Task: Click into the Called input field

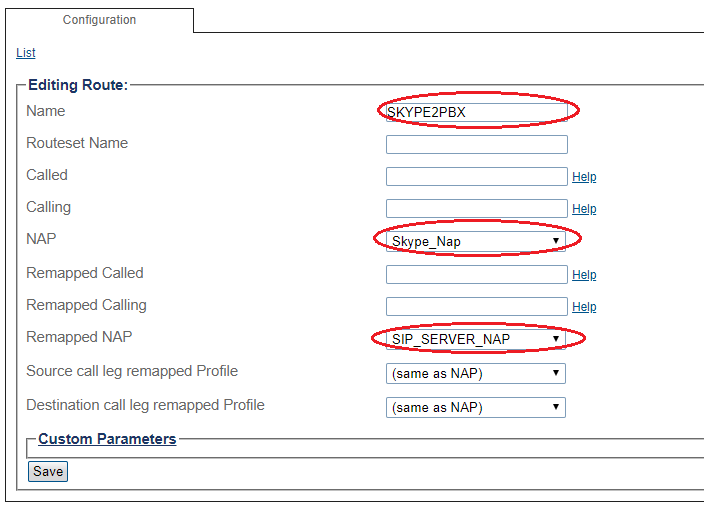Action: [x=476, y=176]
